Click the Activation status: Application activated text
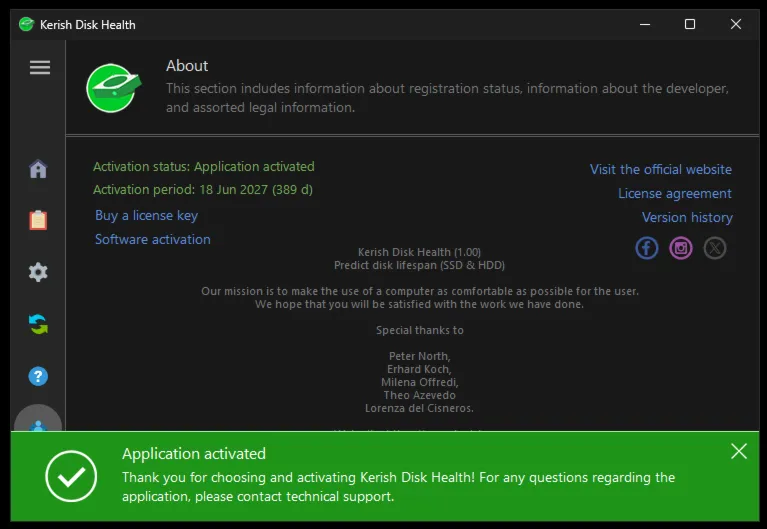This screenshot has width=767, height=529. pyautogui.click(x=204, y=166)
